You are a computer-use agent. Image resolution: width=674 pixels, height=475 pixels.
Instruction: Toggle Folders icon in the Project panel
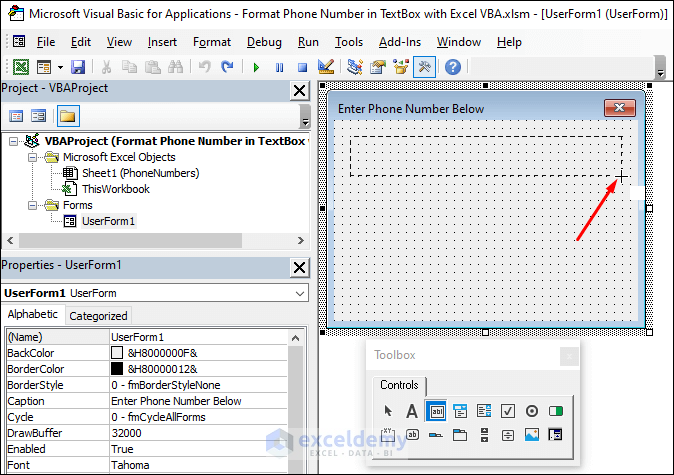pos(68,116)
